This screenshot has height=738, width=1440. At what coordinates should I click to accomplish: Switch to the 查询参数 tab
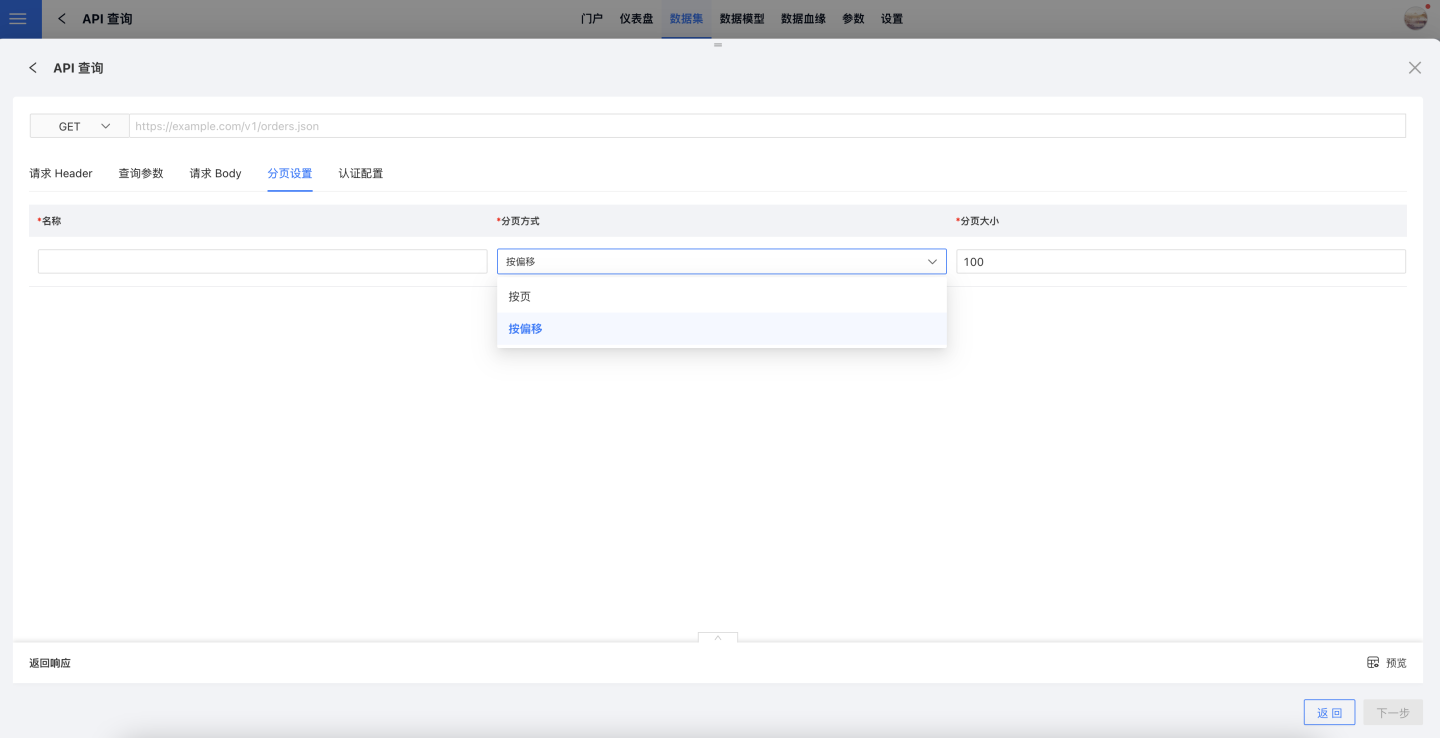pos(141,174)
